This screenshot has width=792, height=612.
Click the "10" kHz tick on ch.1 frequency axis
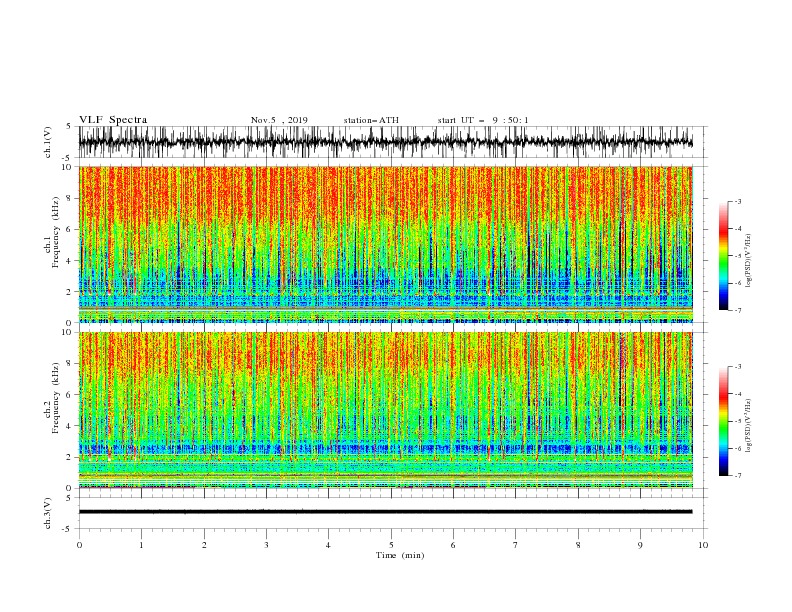[67, 167]
